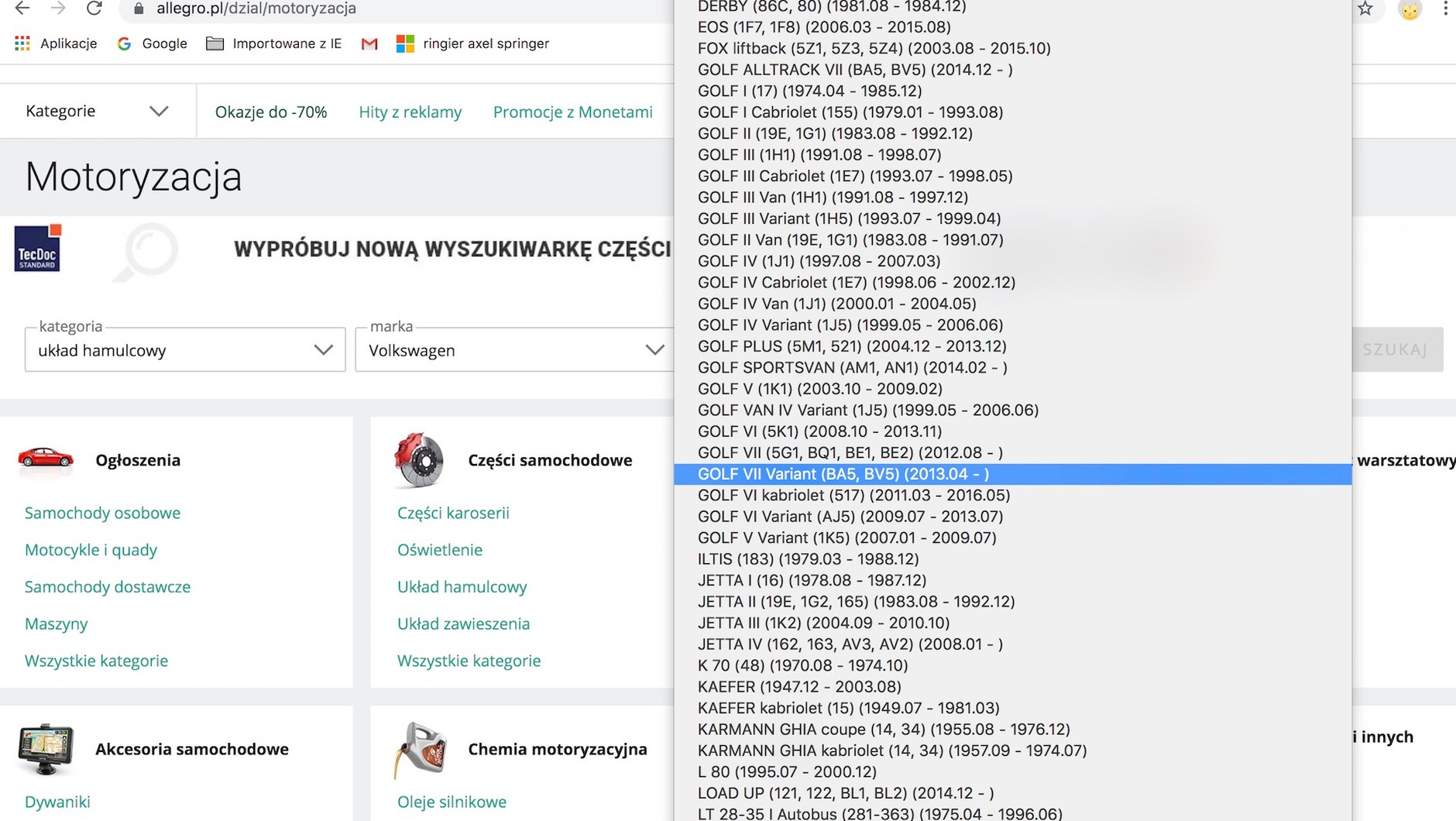Viewport: 1456px width, 821px height.
Task: Open Maszyny link
Action: tap(57, 623)
